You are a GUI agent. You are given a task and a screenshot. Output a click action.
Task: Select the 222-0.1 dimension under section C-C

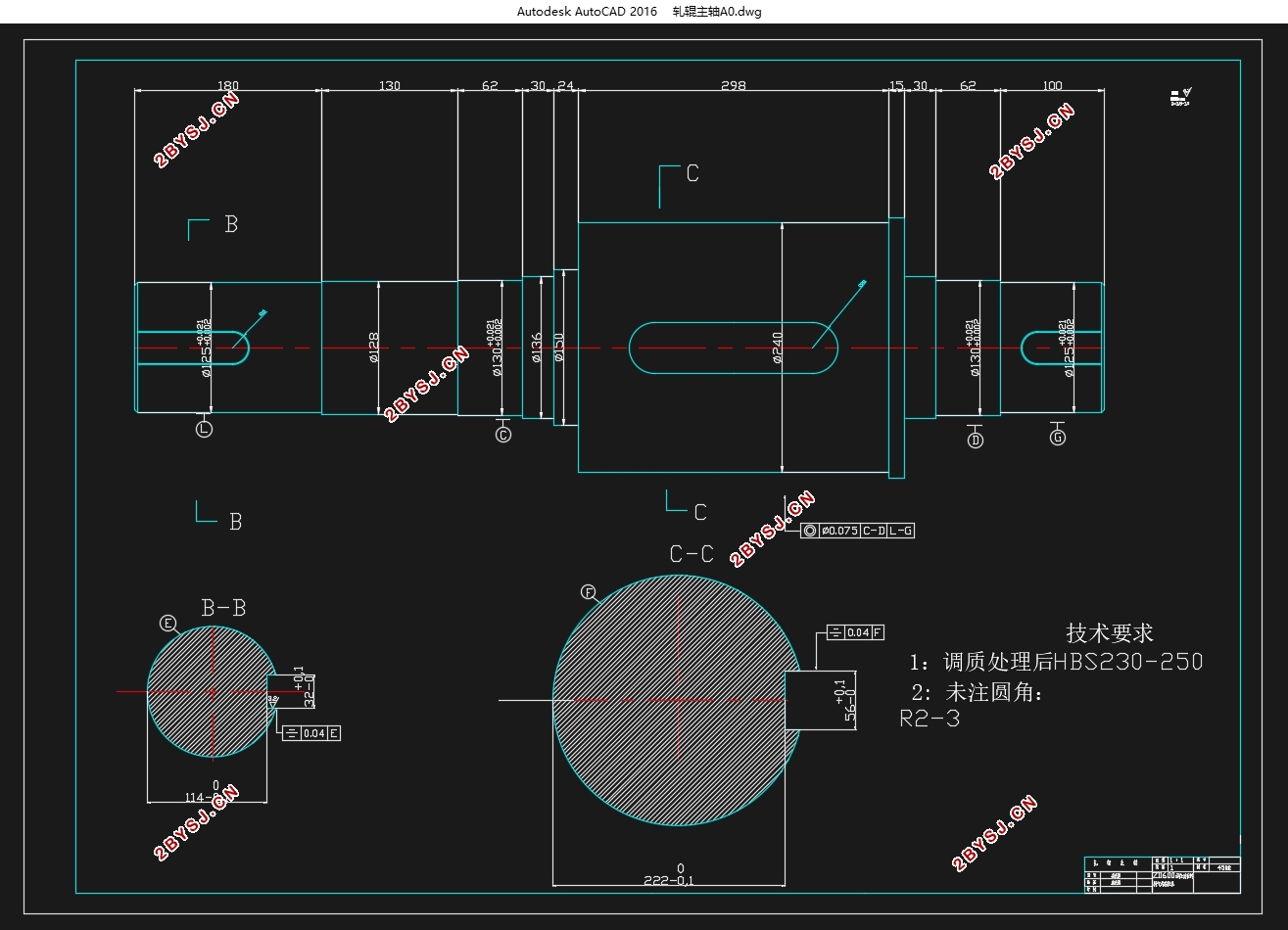[x=669, y=874]
